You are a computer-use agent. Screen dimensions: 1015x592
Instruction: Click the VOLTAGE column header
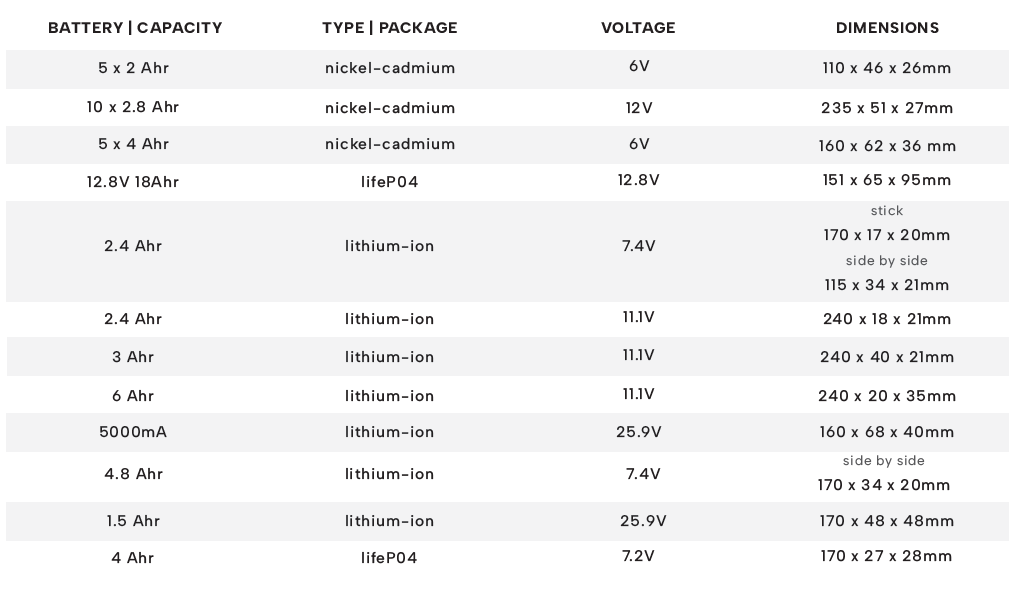638,28
